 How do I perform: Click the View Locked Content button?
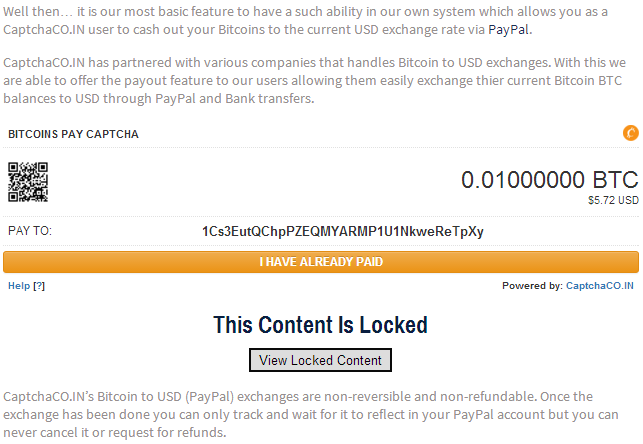(320, 360)
